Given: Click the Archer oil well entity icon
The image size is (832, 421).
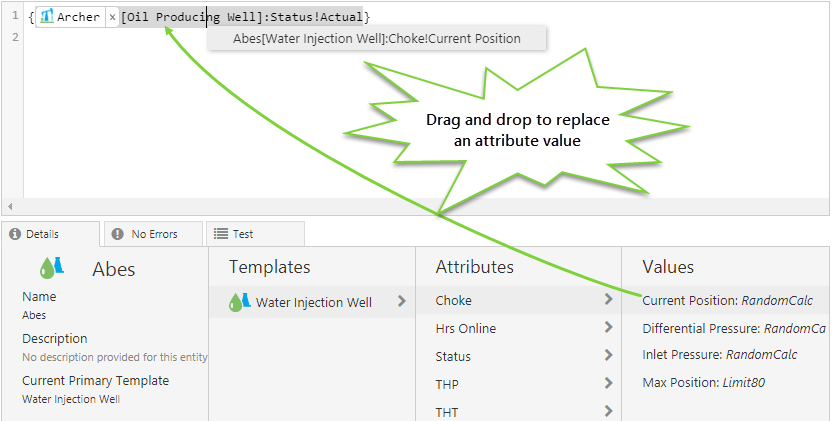Looking at the screenshot, I should coord(46,17).
